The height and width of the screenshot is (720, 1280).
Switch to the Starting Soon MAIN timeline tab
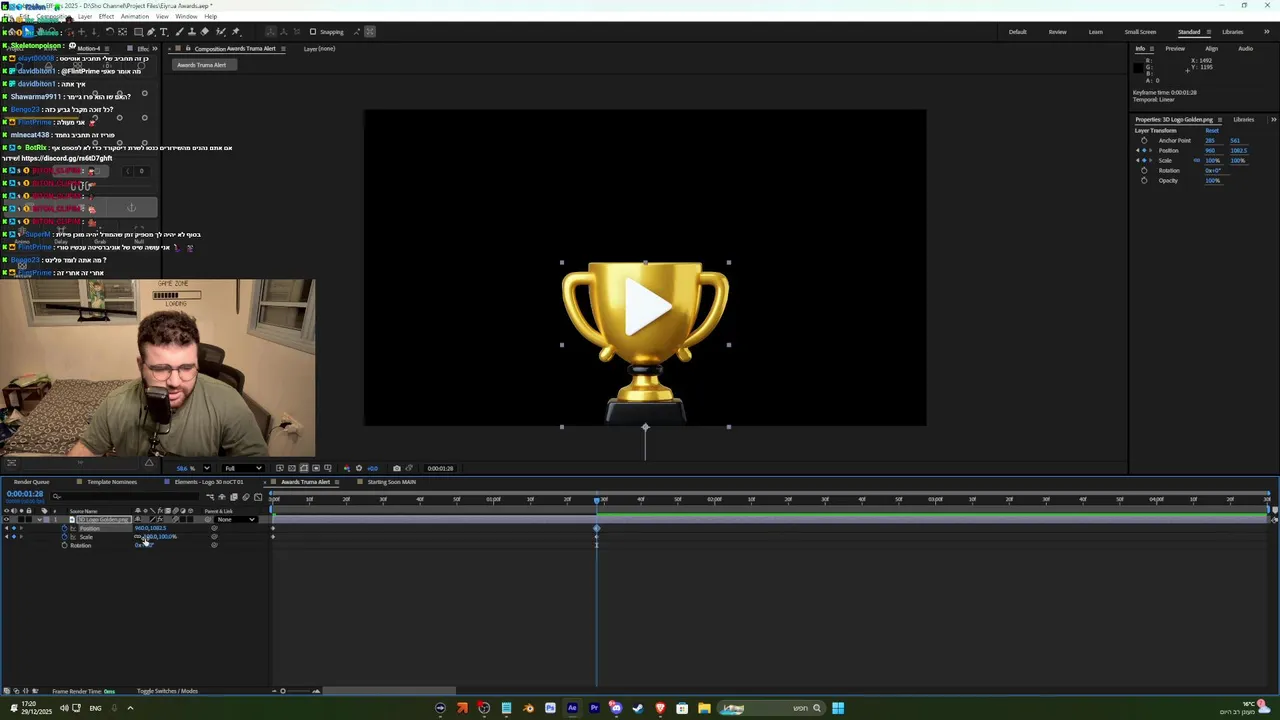coord(391,482)
